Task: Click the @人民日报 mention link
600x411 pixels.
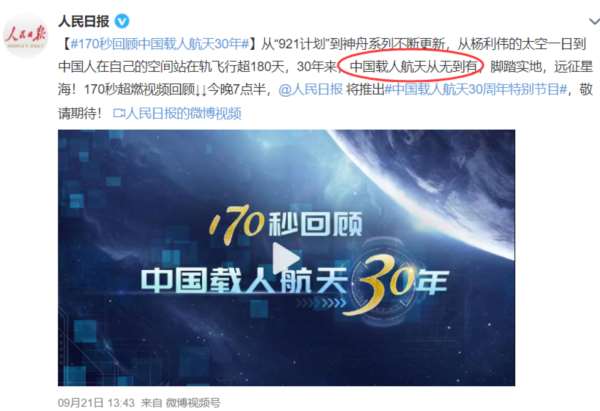Action: pyautogui.click(x=310, y=90)
